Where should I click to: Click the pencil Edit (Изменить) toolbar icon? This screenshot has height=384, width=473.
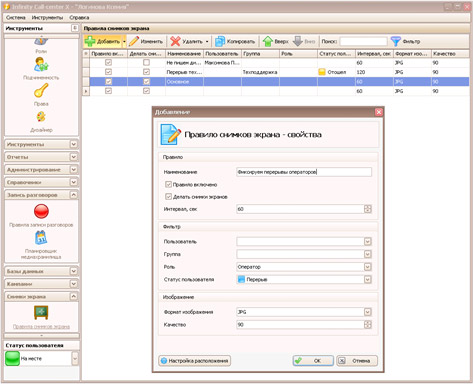click(x=134, y=41)
